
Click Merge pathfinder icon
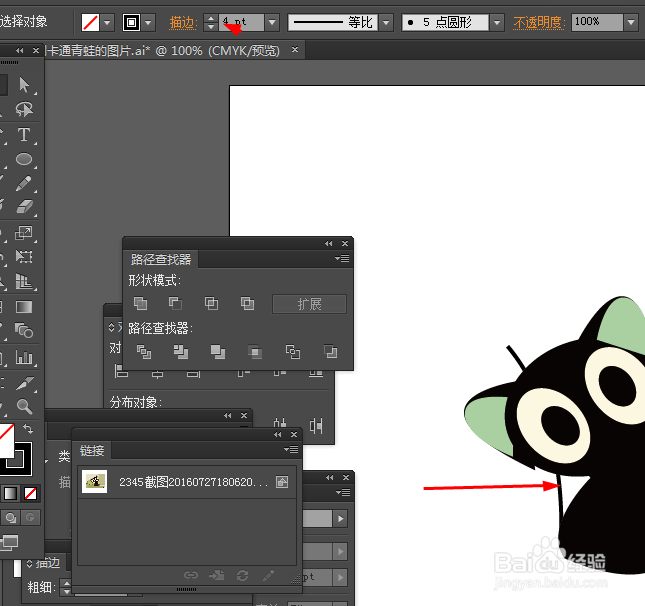pos(218,352)
